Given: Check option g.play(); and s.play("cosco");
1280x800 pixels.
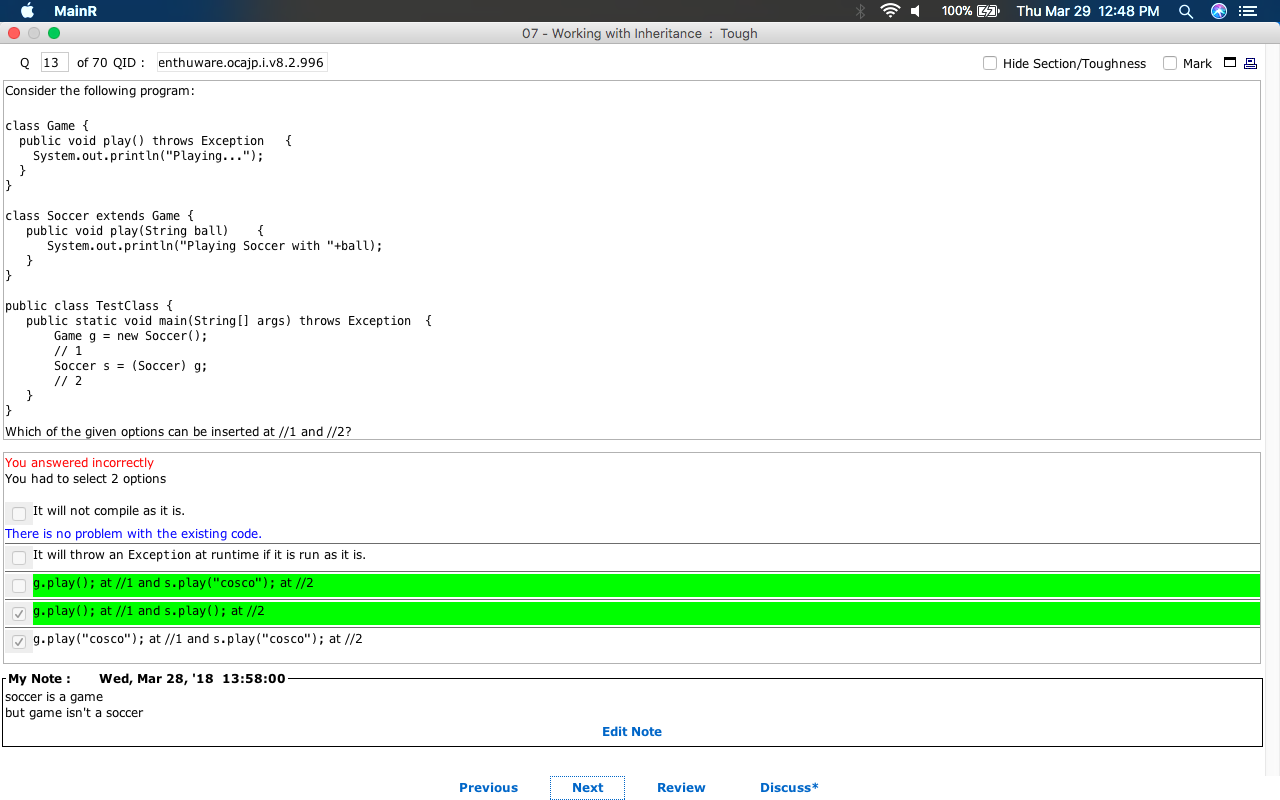Looking at the screenshot, I should [x=19, y=586].
